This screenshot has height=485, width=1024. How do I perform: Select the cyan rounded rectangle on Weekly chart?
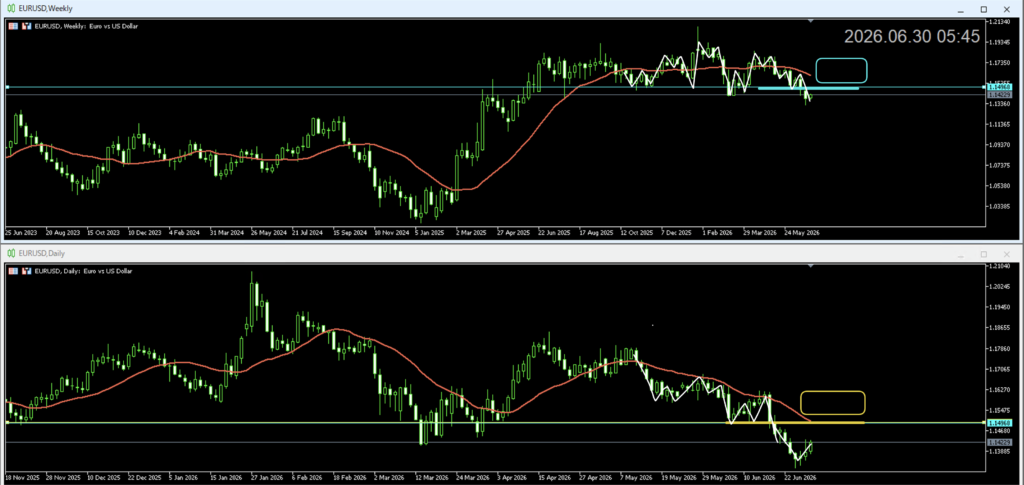(841, 70)
